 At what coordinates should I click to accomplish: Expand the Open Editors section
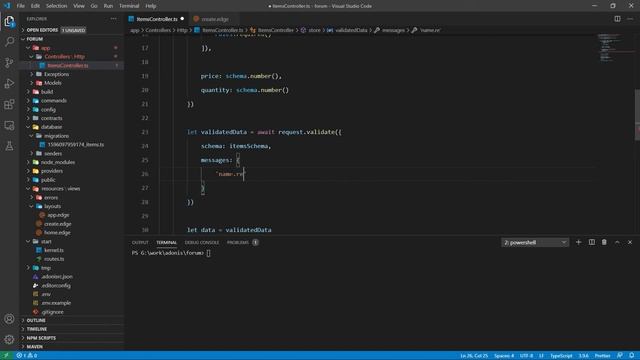(x=42, y=30)
